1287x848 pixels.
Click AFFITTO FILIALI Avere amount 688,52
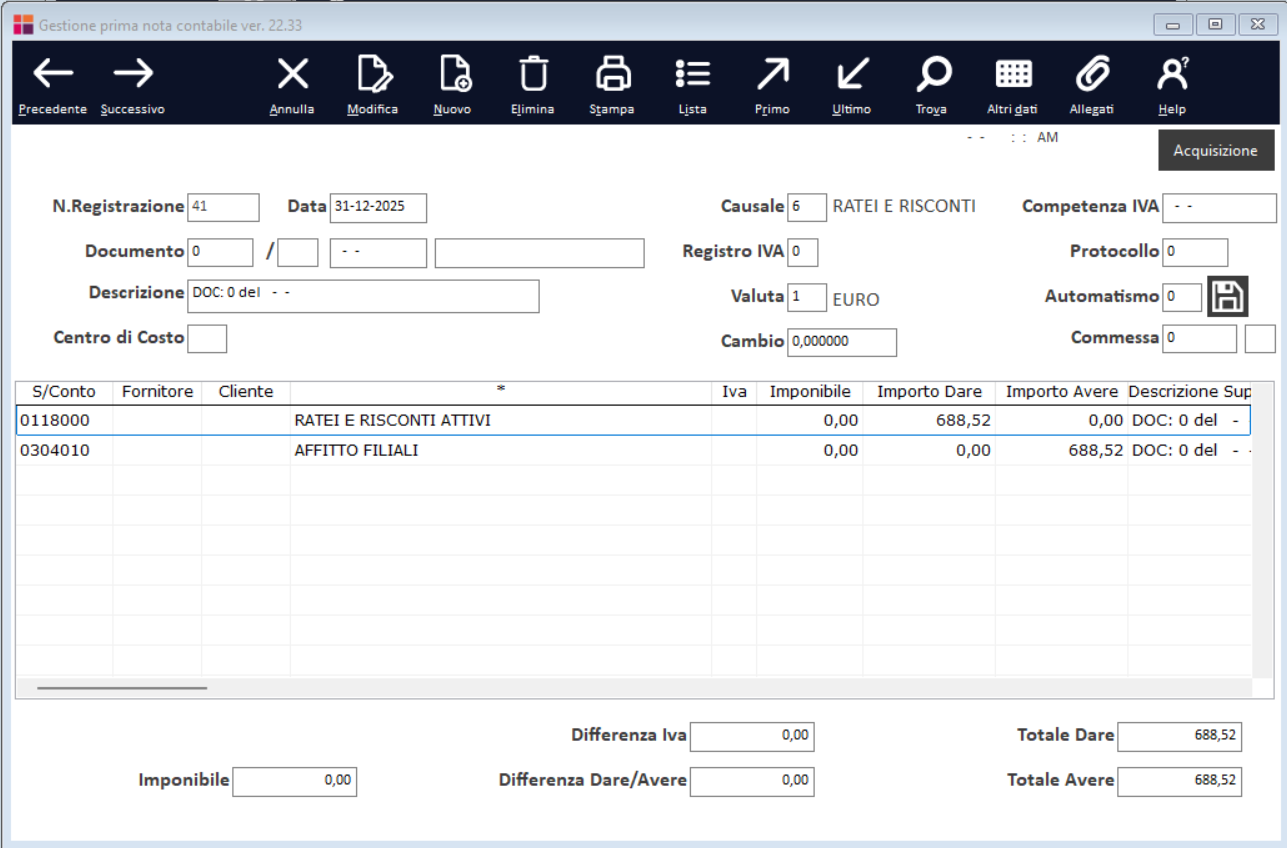pos(1062,451)
